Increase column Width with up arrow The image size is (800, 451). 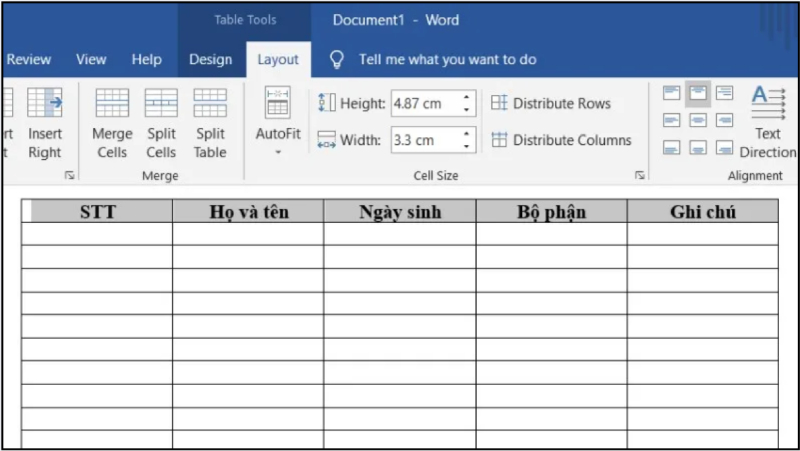(466, 134)
